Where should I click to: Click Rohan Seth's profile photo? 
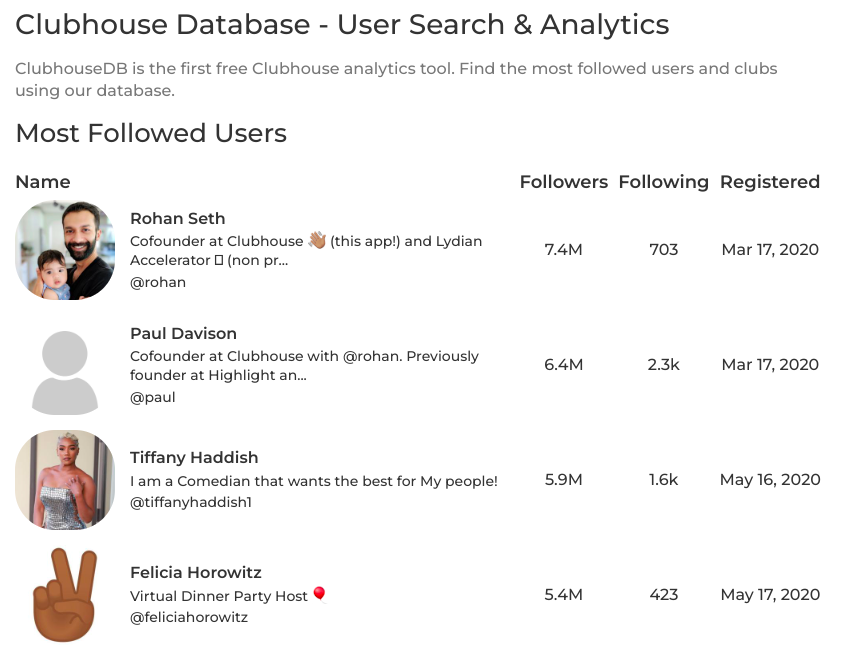65,250
